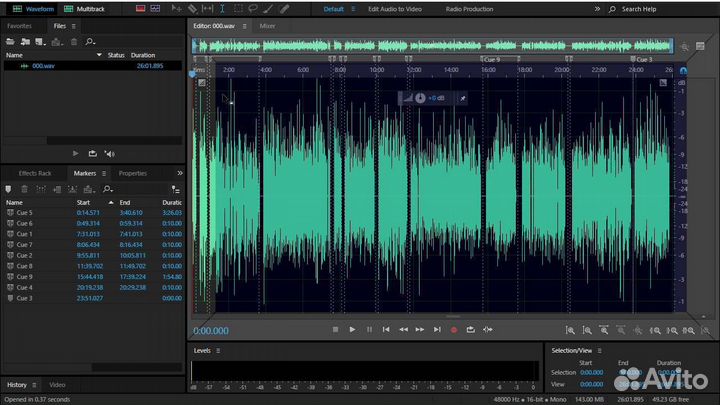This screenshot has height=405, width=720.
Task: Select the Cue 9 marker row
Action: (x=93, y=277)
